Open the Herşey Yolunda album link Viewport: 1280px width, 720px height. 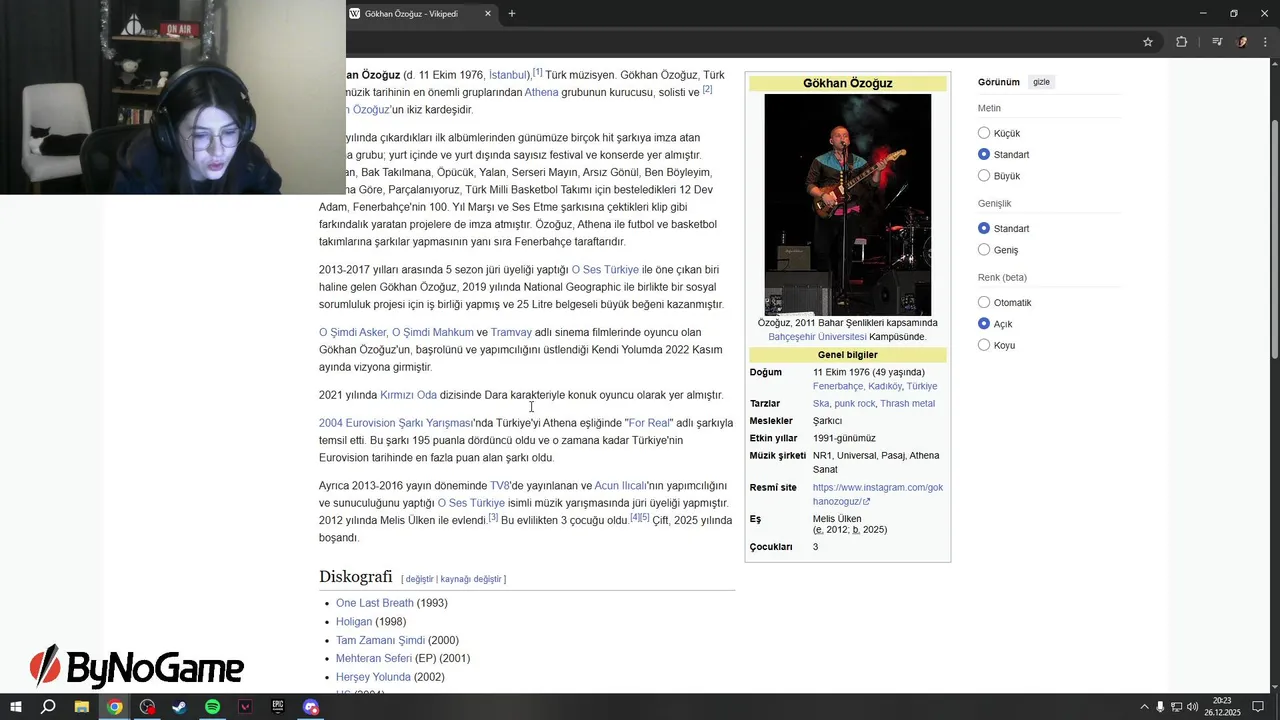click(375, 677)
